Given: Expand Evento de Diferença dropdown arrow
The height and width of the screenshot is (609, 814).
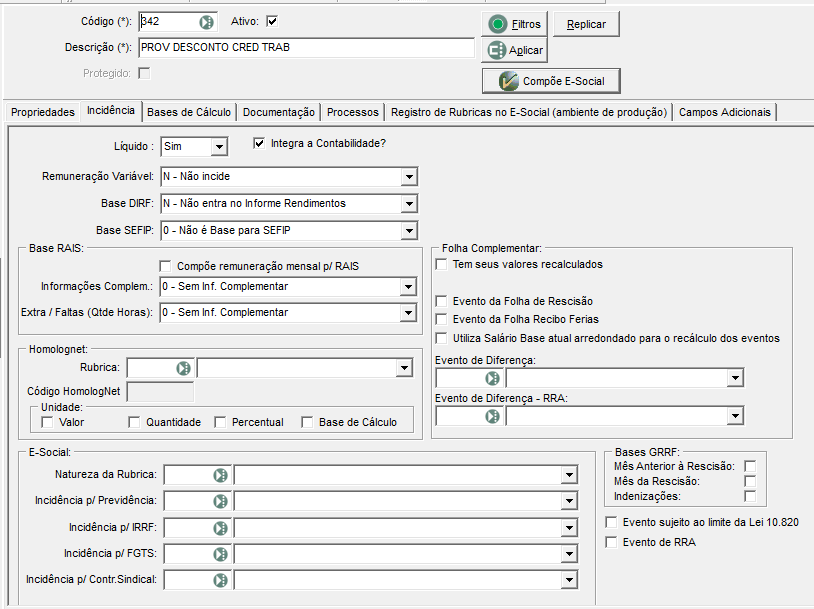Looking at the screenshot, I should tap(735, 378).
